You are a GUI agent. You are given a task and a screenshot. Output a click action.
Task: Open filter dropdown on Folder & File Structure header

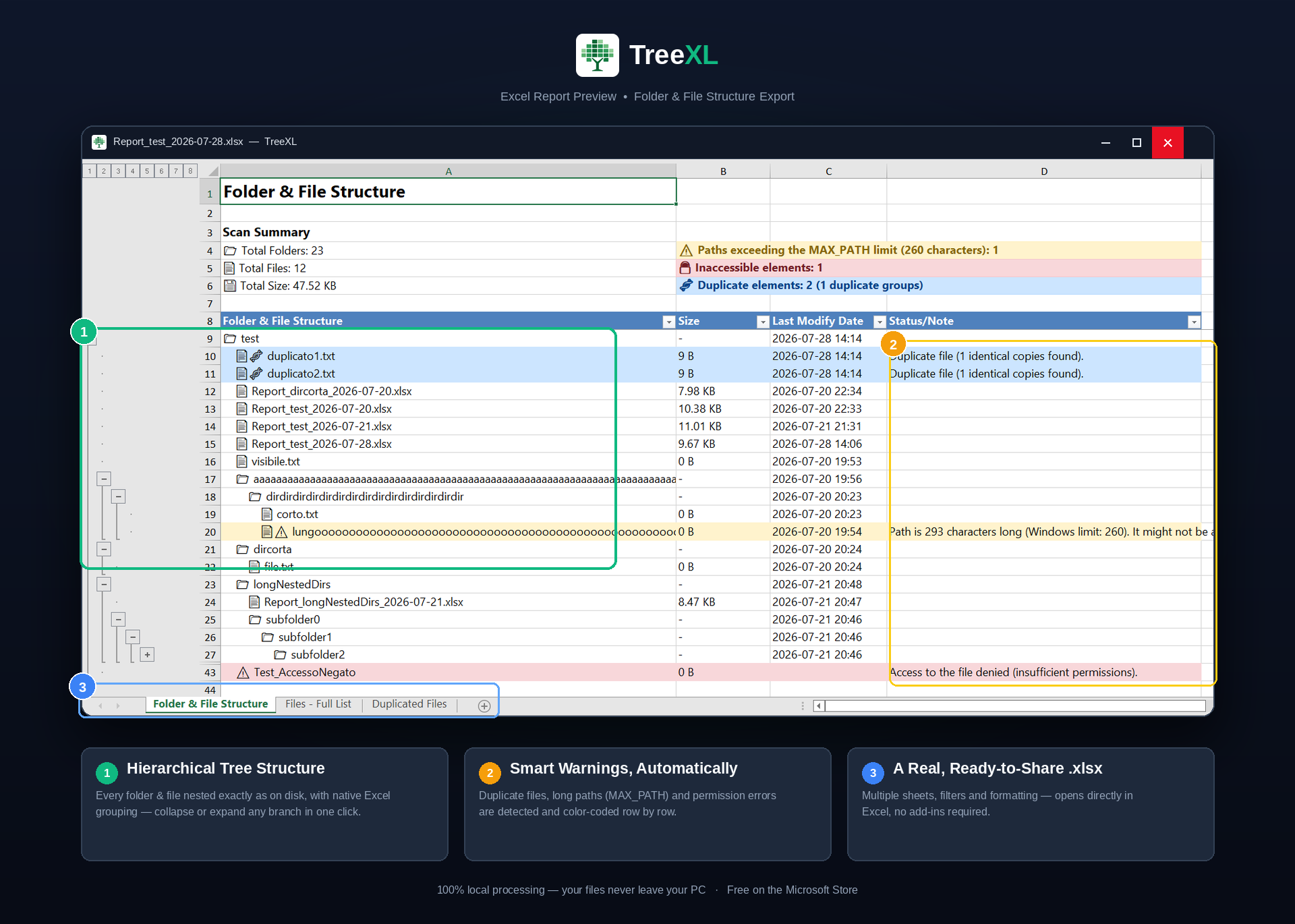(668, 322)
